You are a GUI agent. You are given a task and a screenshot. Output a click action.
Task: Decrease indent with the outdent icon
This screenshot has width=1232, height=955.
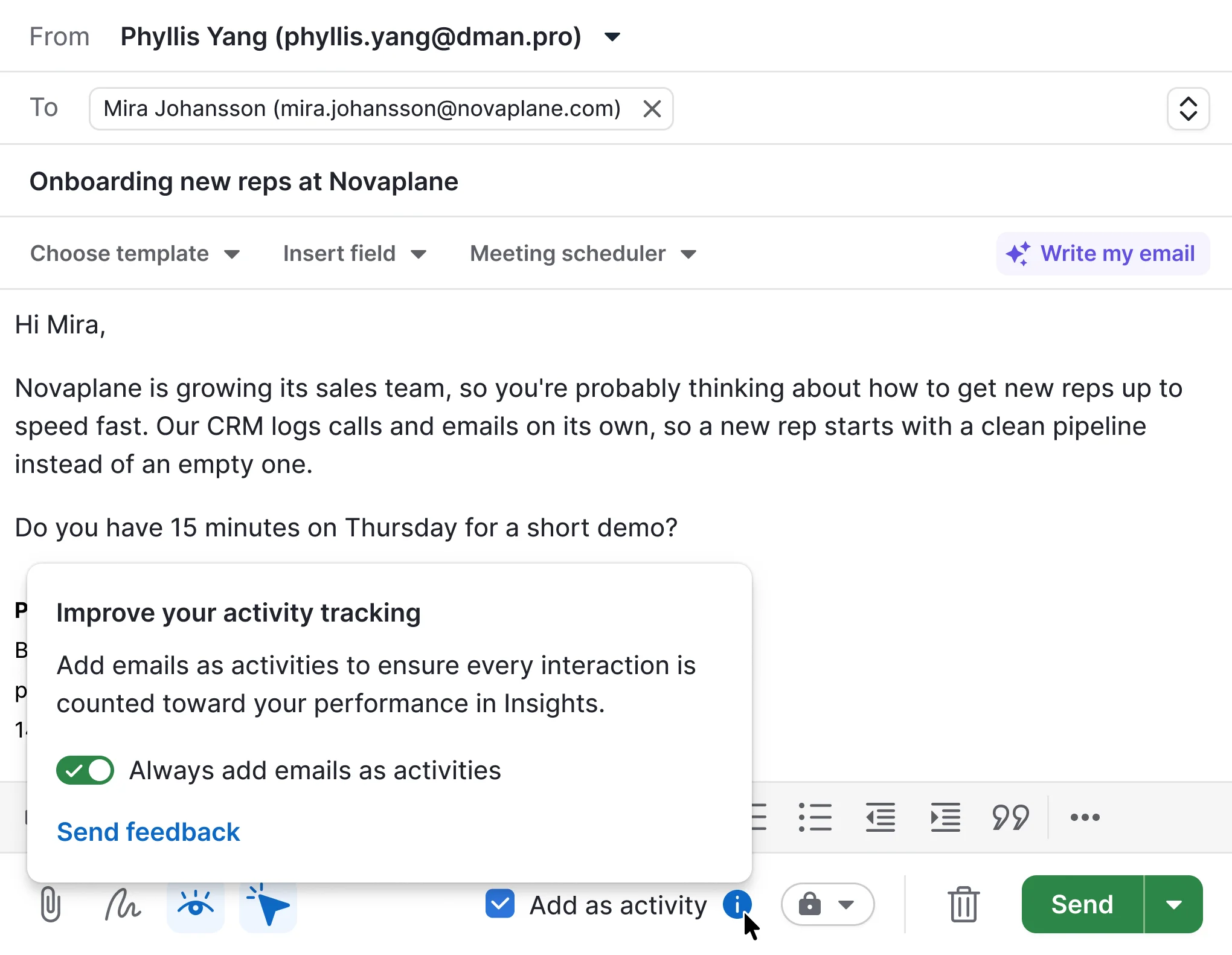[x=881, y=817]
